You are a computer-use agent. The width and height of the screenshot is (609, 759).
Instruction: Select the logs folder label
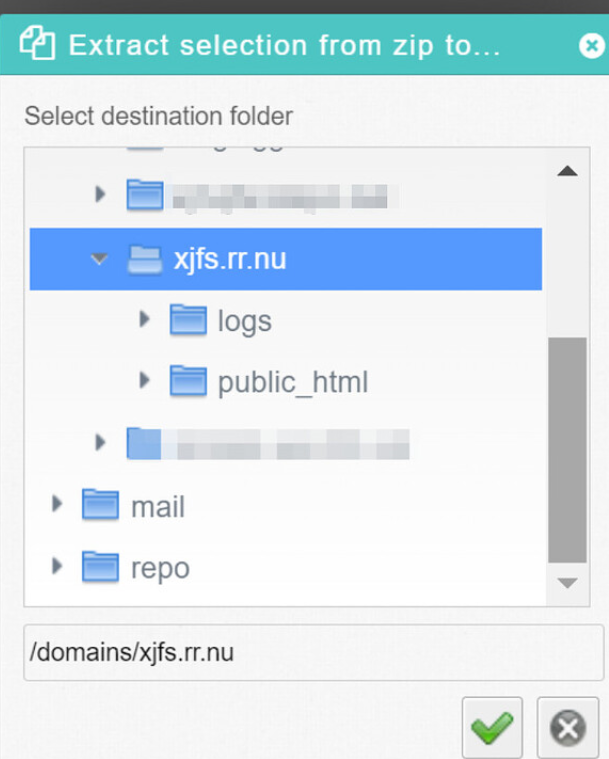coord(244,321)
